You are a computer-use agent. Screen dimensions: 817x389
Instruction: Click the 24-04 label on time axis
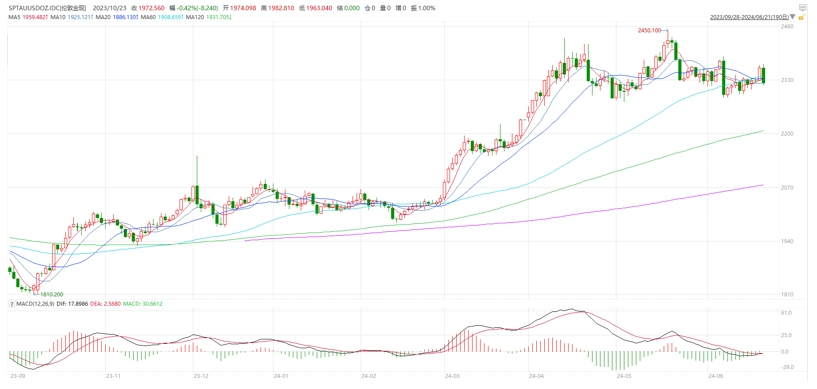coord(536,375)
